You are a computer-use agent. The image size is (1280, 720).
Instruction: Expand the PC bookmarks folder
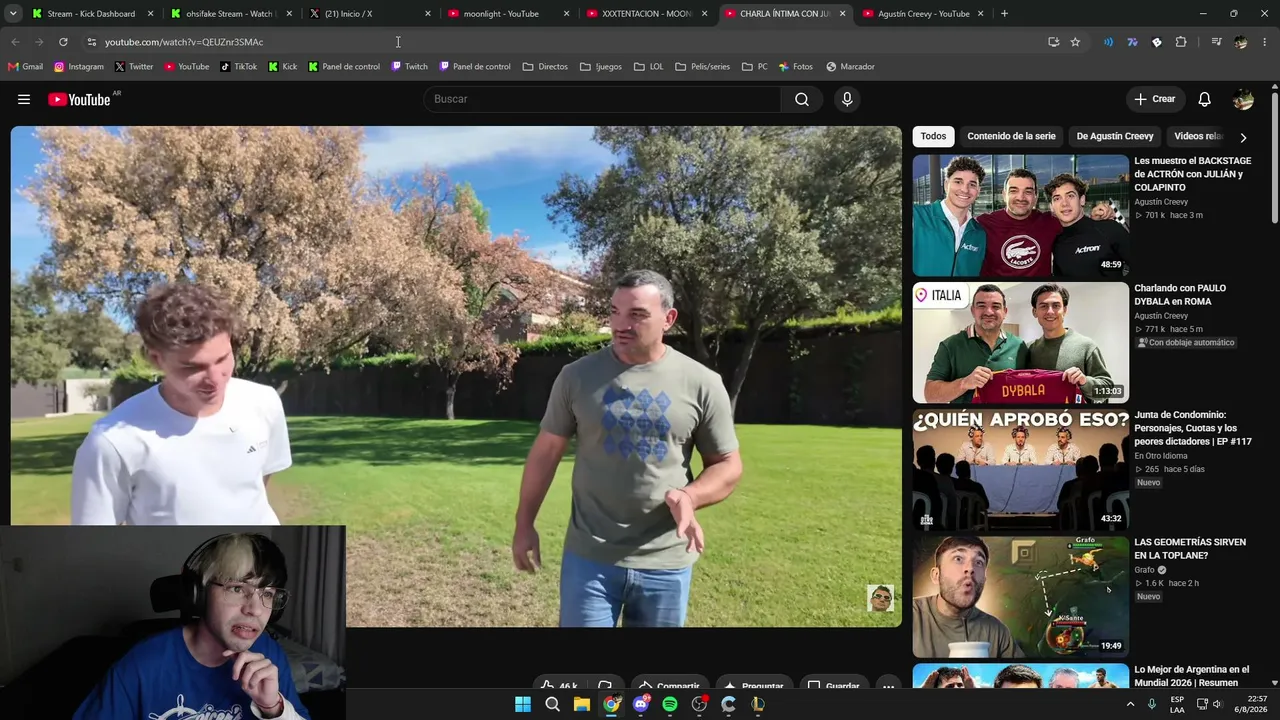point(755,67)
